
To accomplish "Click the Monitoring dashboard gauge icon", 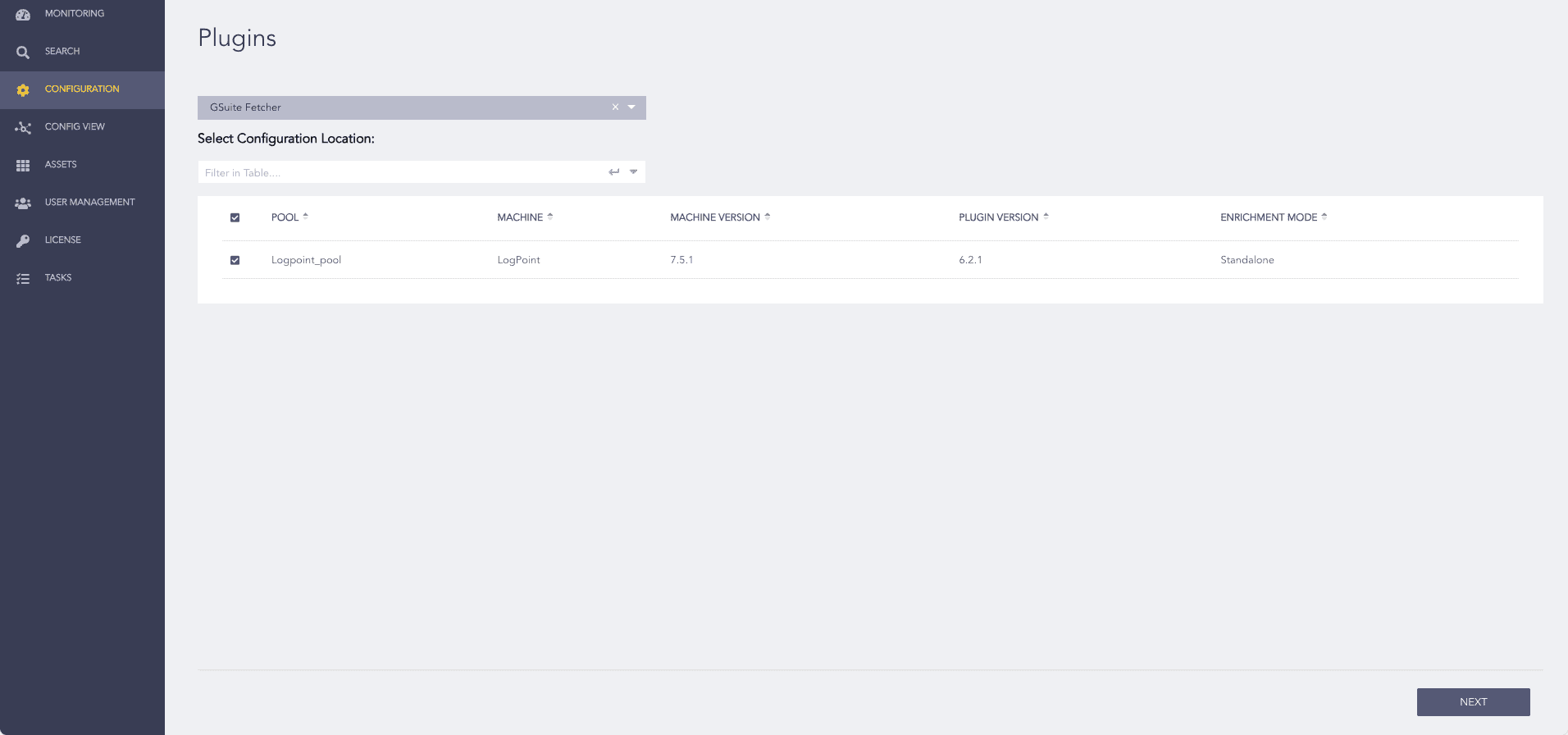I will [23, 15].
